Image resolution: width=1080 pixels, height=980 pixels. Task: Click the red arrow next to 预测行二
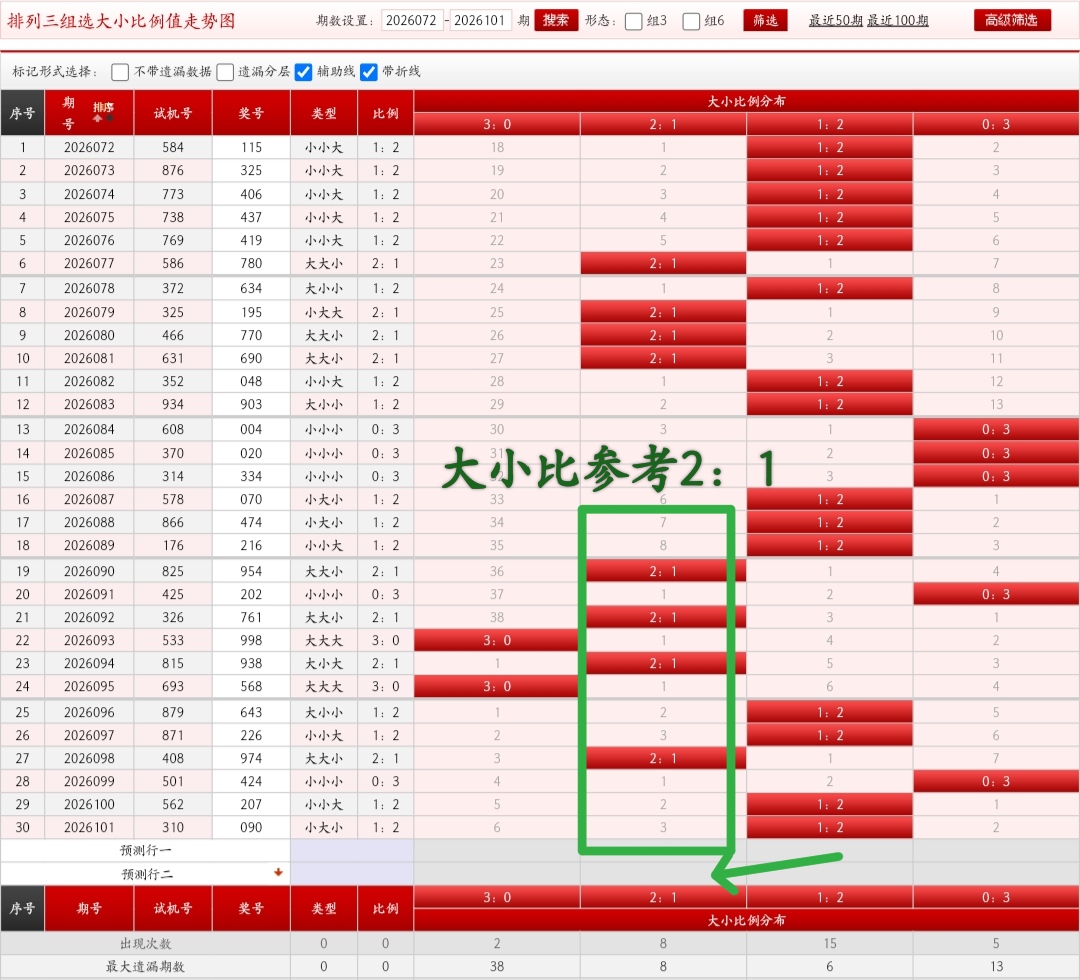click(x=280, y=872)
